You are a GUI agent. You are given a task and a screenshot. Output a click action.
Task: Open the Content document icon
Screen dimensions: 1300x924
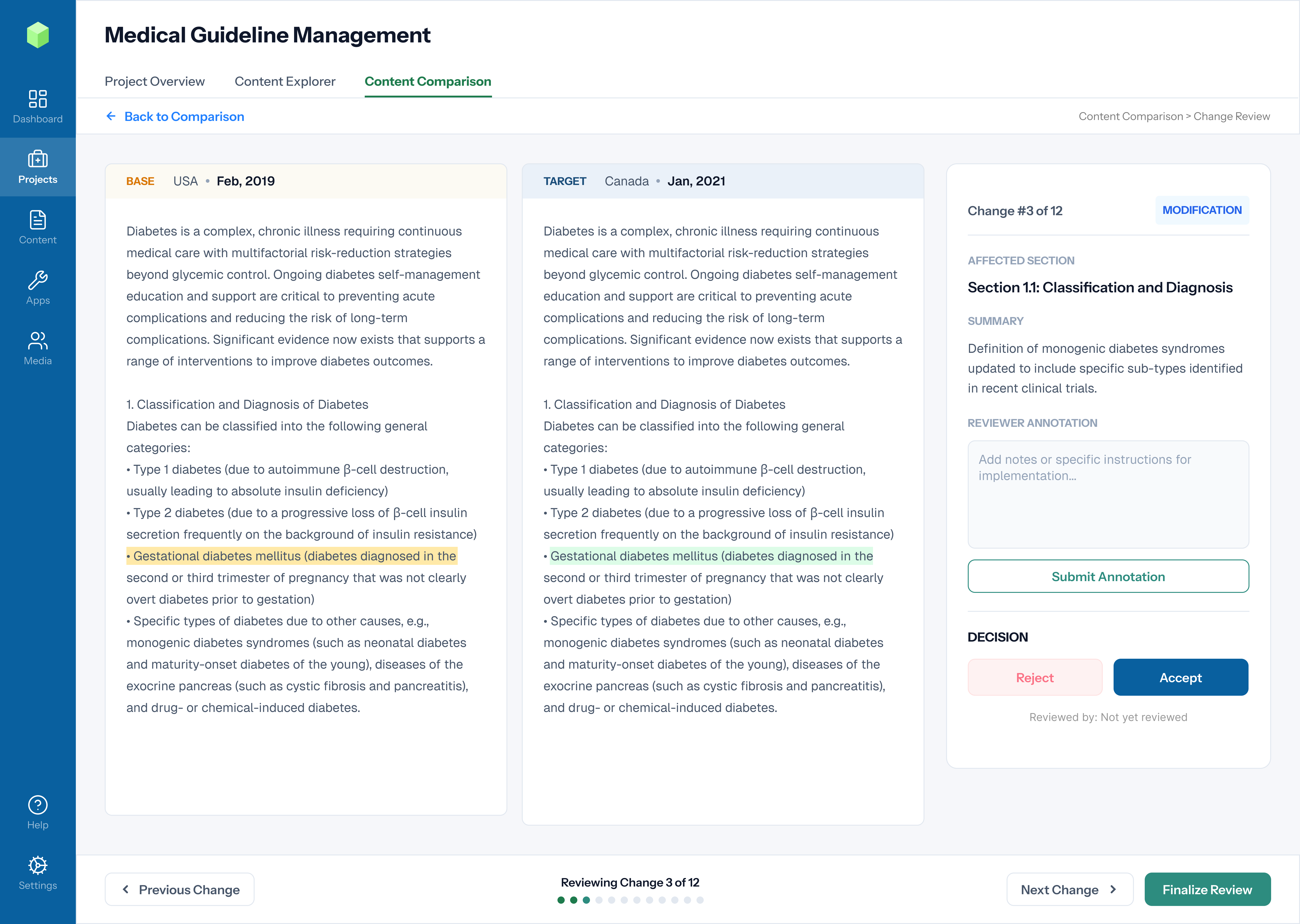pyautogui.click(x=37, y=220)
